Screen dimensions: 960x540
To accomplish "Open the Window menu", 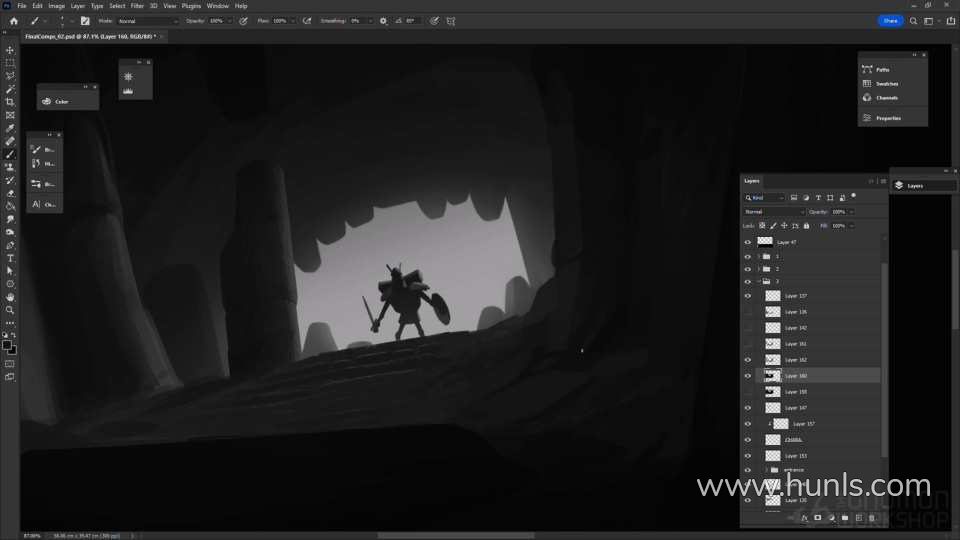I will [217, 6].
